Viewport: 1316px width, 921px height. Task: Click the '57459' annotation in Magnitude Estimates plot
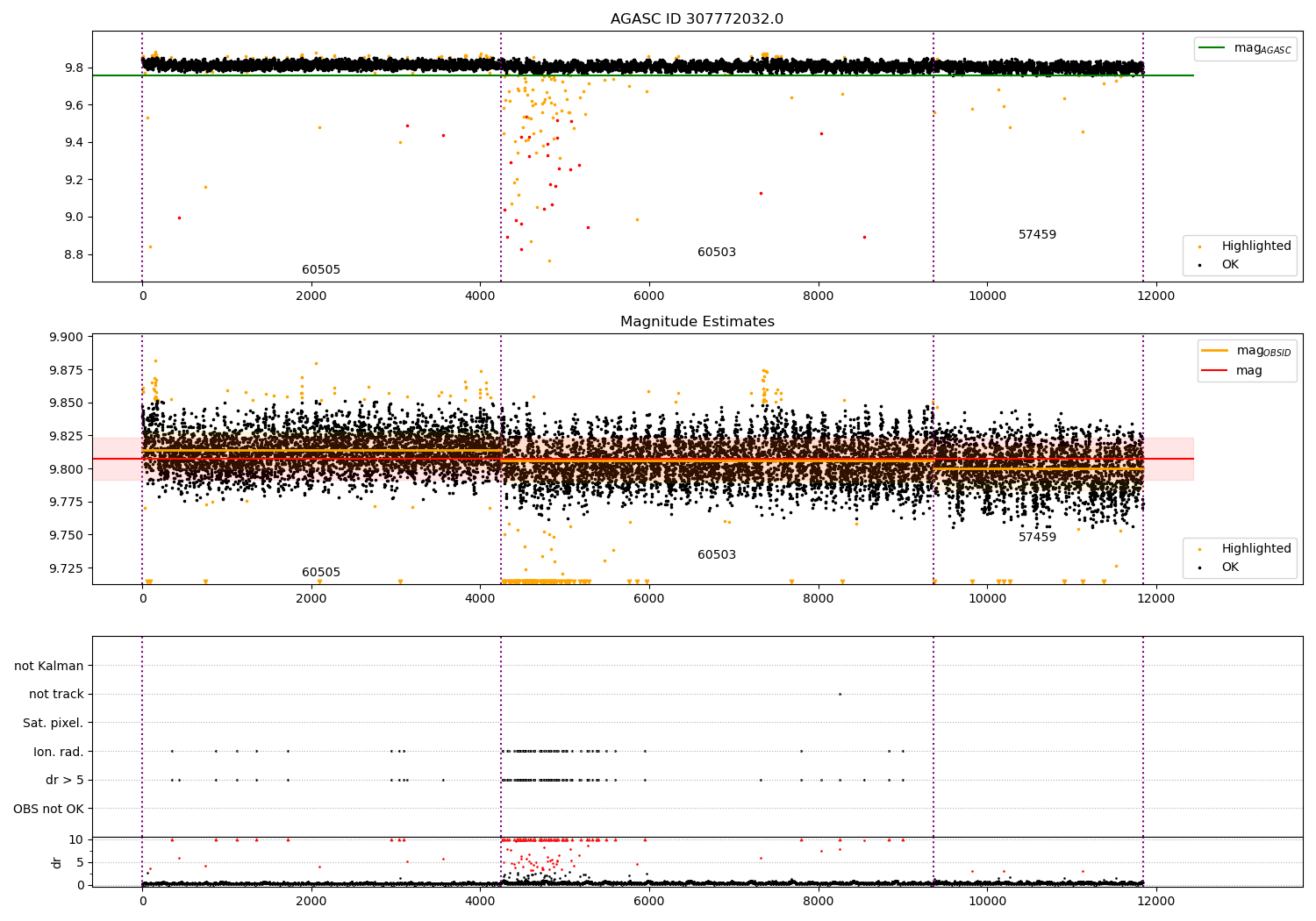(1037, 538)
